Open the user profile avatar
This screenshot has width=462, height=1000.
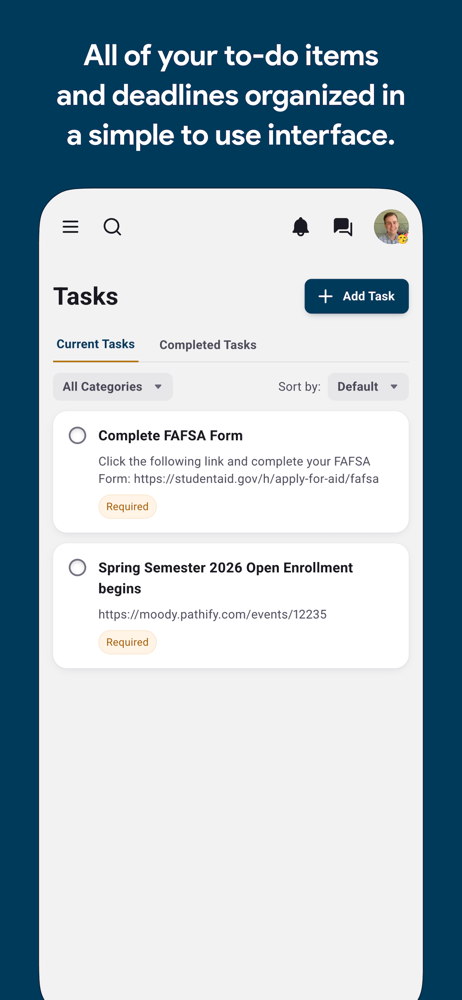(x=391, y=227)
